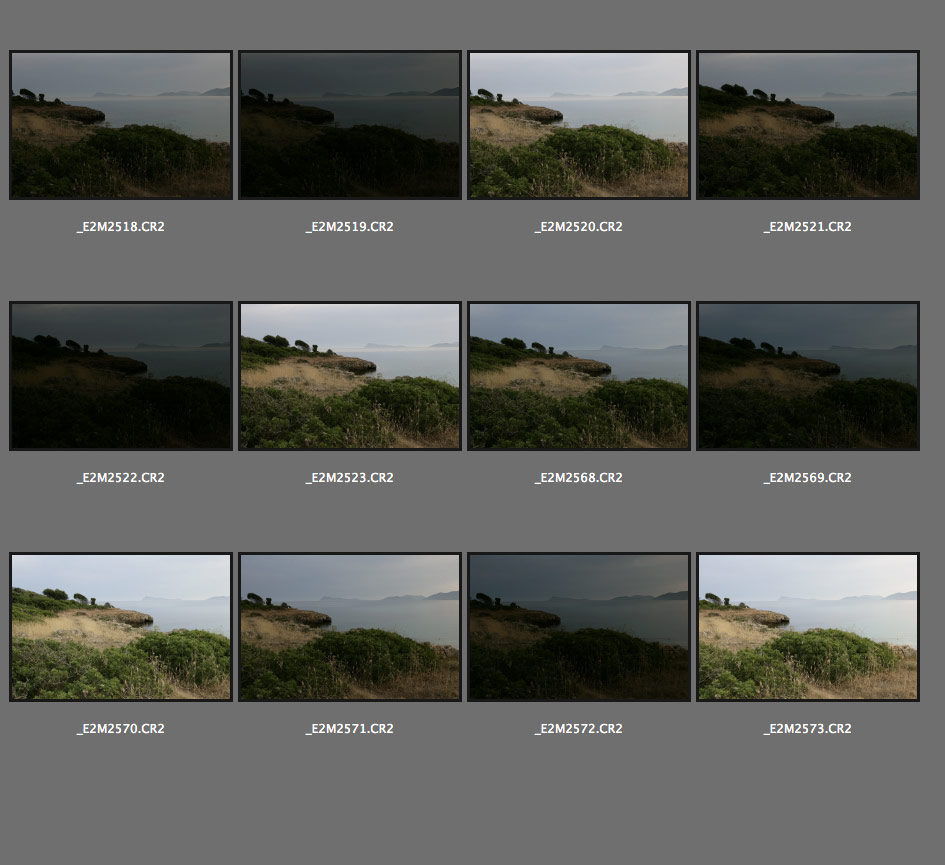Image resolution: width=945 pixels, height=865 pixels.
Task: Select the dark _E2M2572.CR2 thumbnail
Action: pos(579,627)
